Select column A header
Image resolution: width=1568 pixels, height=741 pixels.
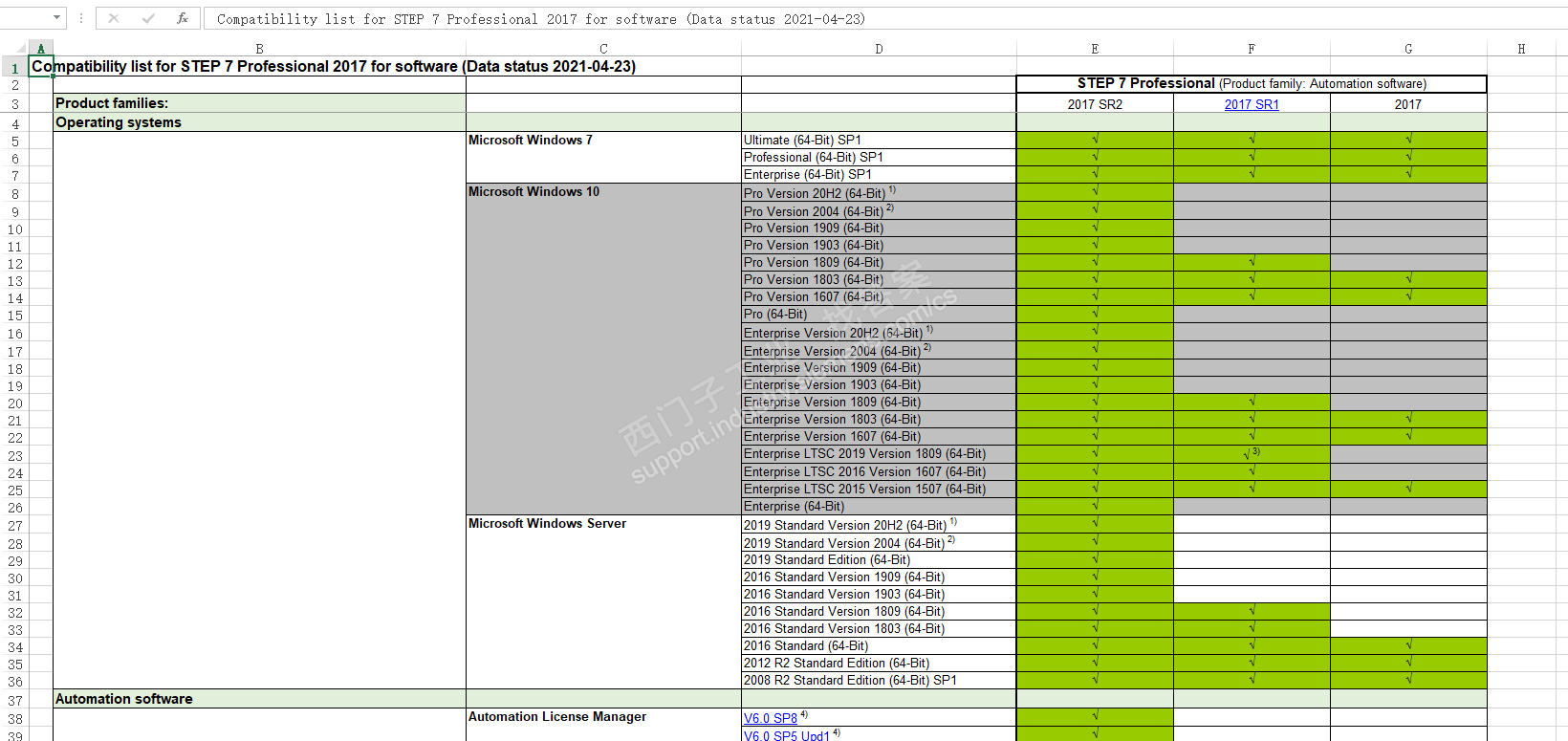[x=40, y=49]
